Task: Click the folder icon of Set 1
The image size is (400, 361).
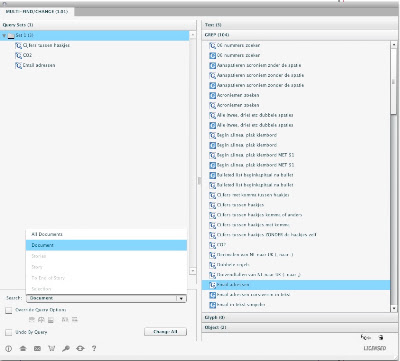Action: [x=11, y=35]
